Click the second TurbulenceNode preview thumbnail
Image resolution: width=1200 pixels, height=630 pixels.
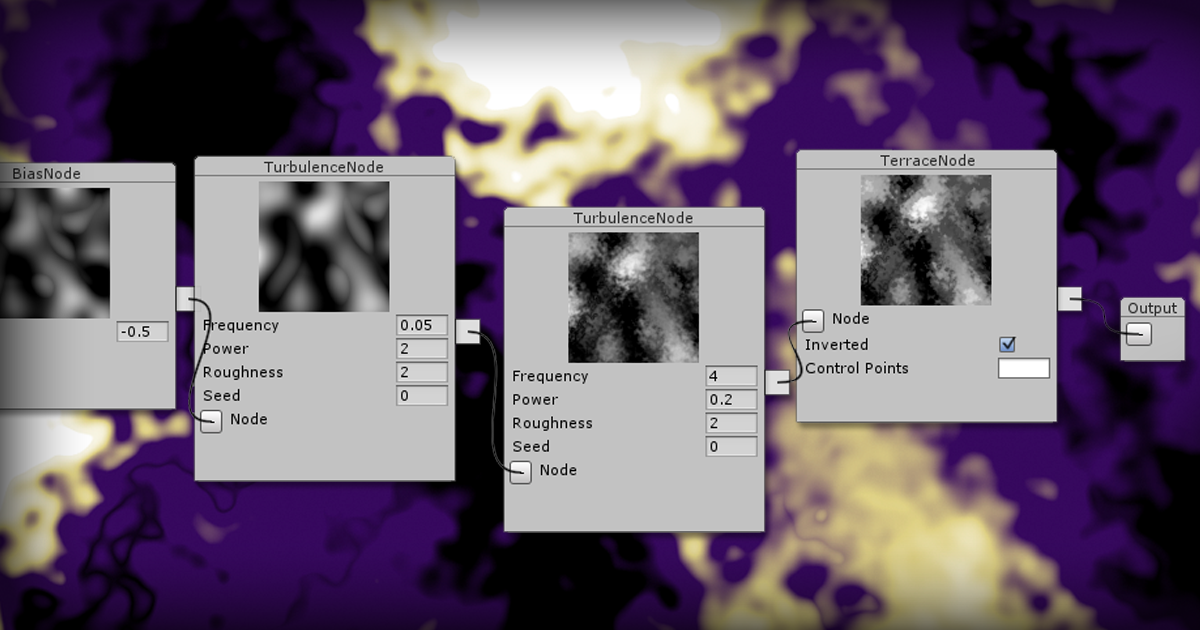point(632,295)
